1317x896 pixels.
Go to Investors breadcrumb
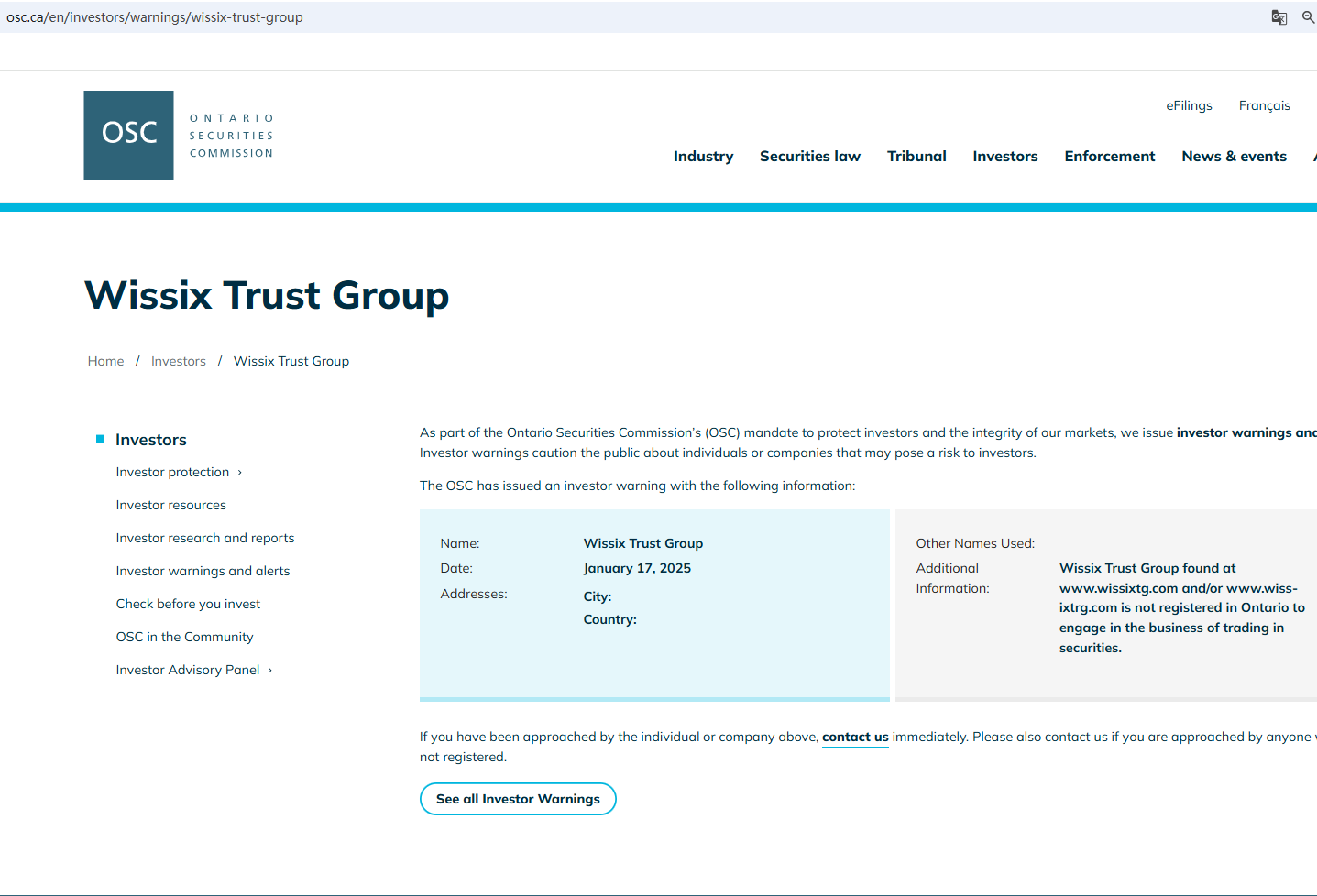click(x=179, y=361)
